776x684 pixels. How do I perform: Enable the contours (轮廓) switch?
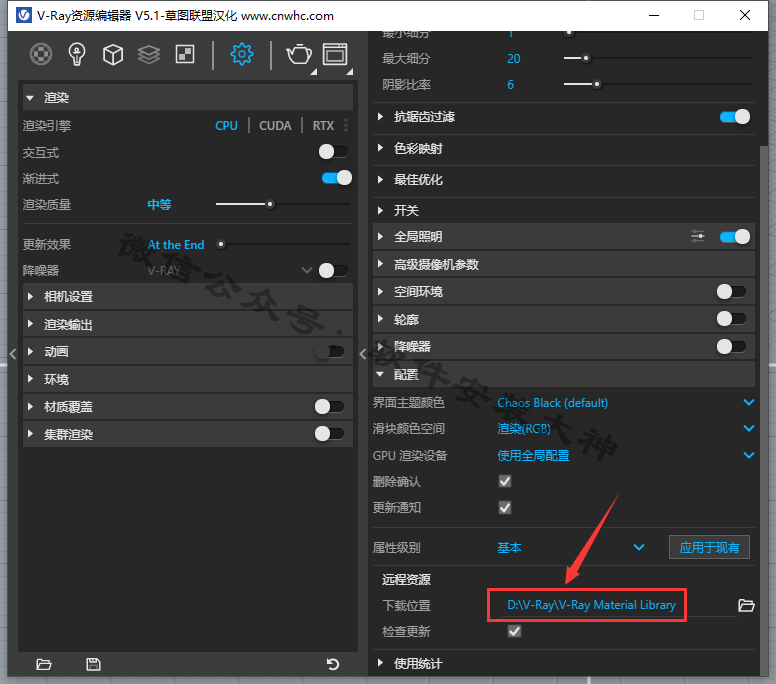coord(731,319)
